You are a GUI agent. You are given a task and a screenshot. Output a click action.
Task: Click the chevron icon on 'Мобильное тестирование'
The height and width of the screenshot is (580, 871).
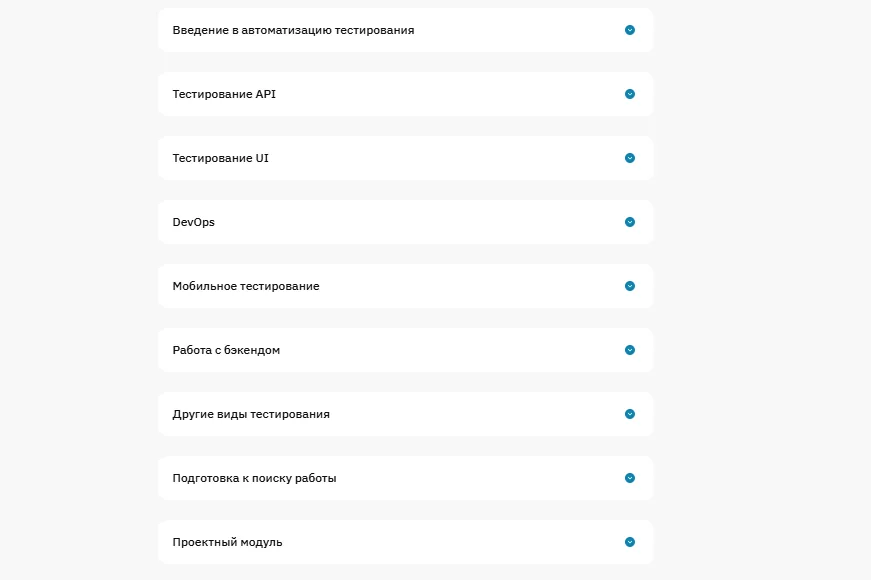point(629,285)
